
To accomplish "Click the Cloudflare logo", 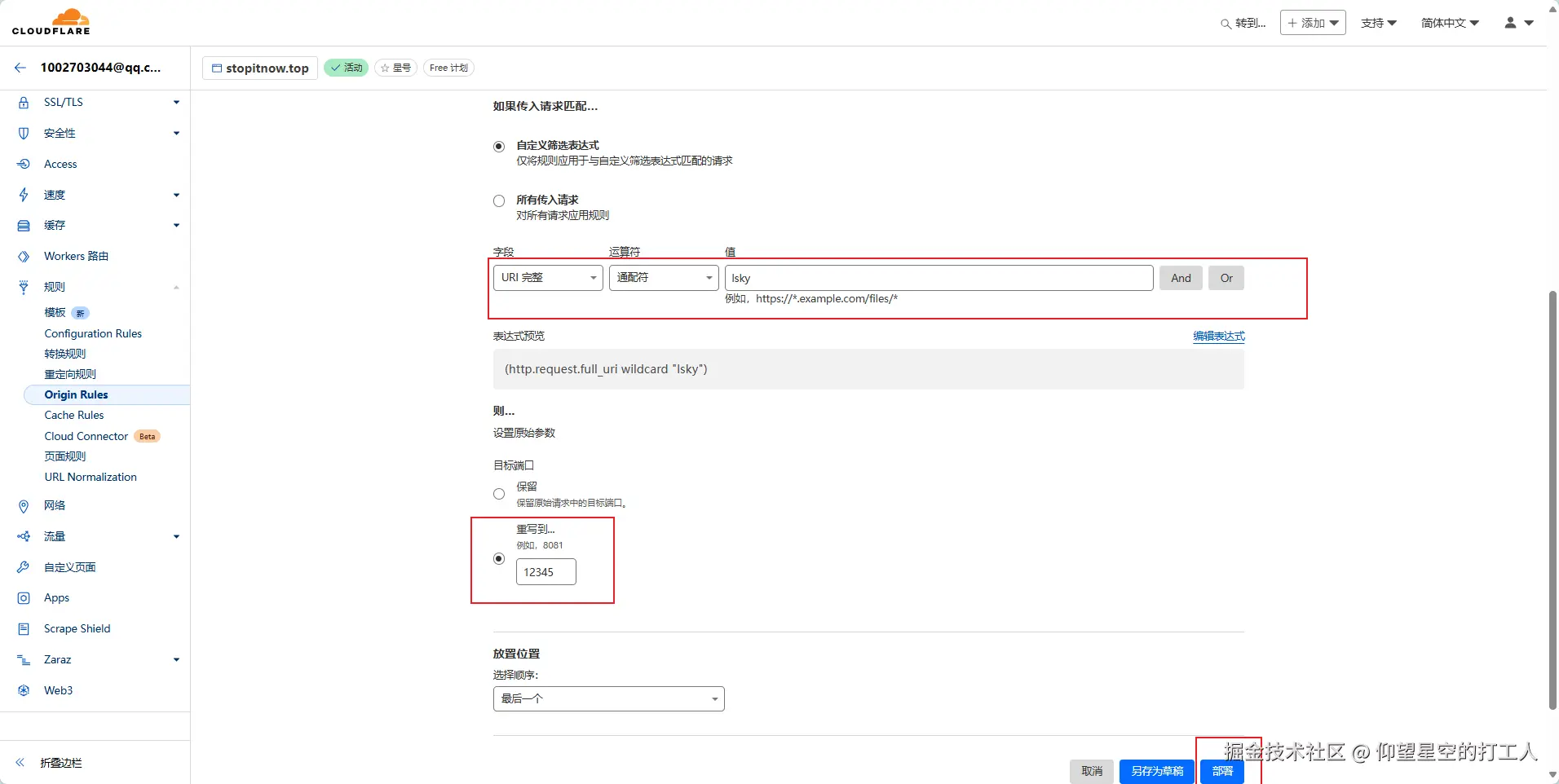I will pos(51,22).
